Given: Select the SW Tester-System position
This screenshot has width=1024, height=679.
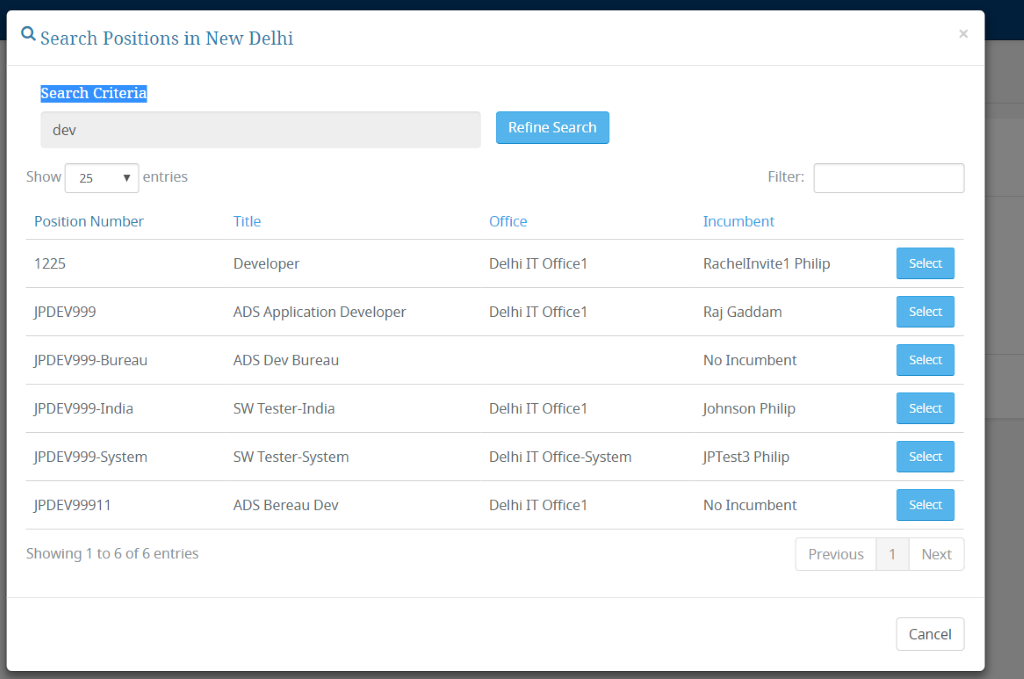Looking at the screenshot, I should click(925, 456).
